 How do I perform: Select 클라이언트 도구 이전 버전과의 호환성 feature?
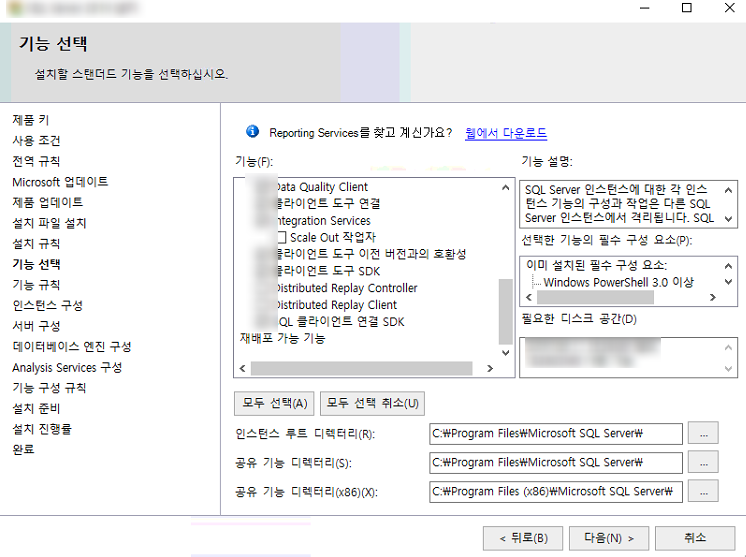point(371,254)
